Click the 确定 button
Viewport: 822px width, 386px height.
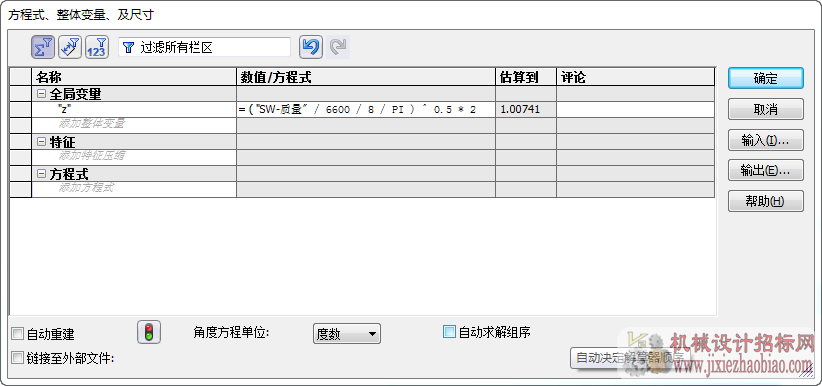765,79
